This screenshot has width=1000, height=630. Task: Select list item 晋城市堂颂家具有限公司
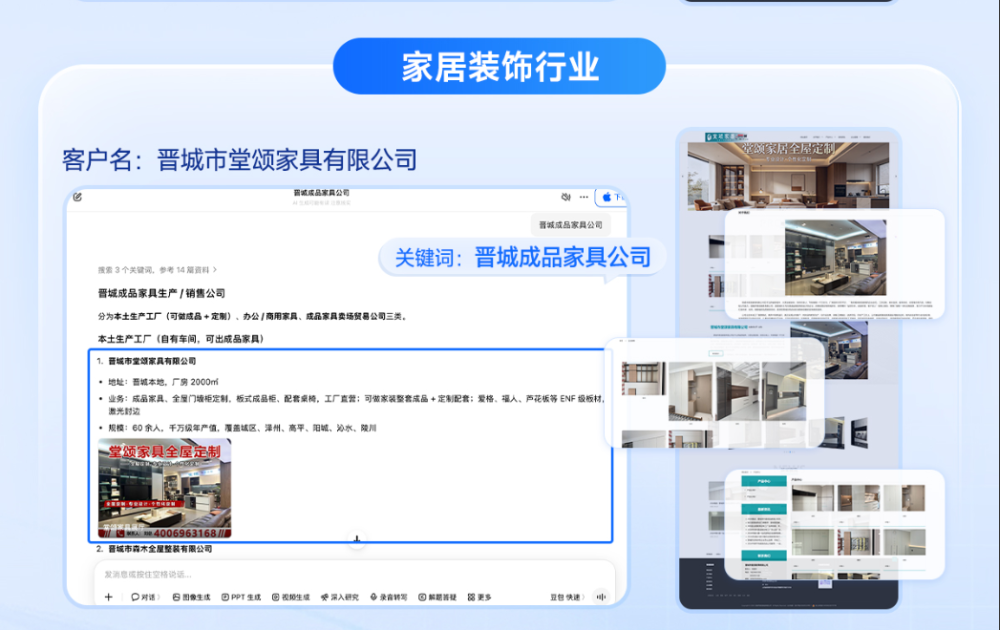click(x=152, y=361)
